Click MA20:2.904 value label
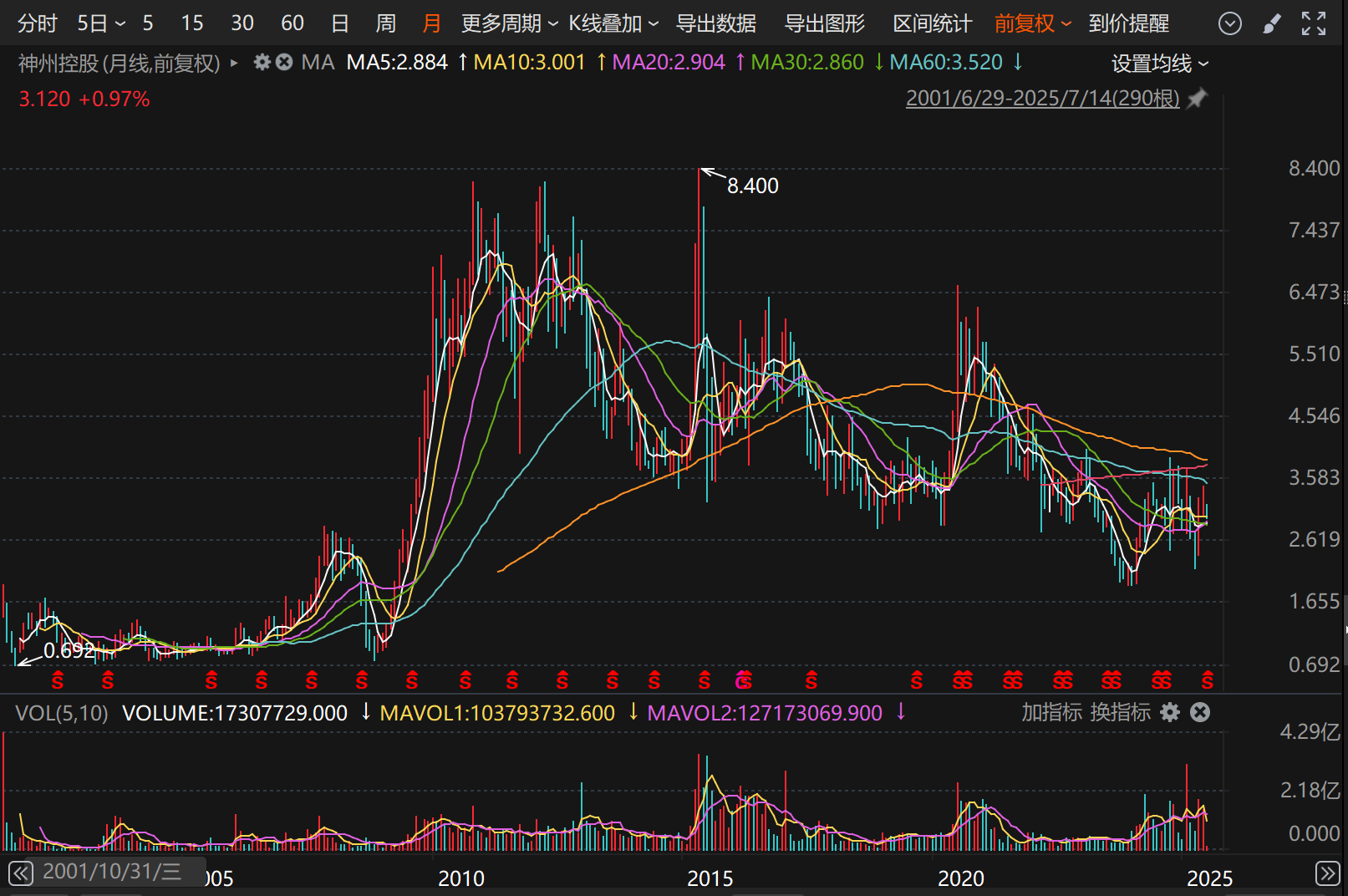 click(669, 63)
